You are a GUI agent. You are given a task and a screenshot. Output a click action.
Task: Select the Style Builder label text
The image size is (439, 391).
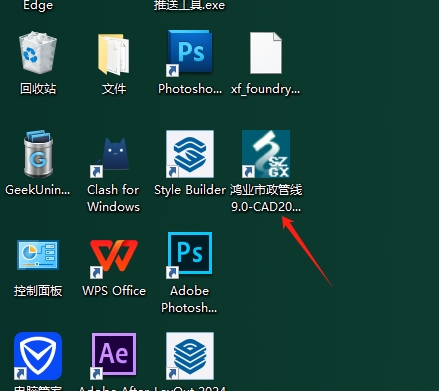click(x=190, y=190)
